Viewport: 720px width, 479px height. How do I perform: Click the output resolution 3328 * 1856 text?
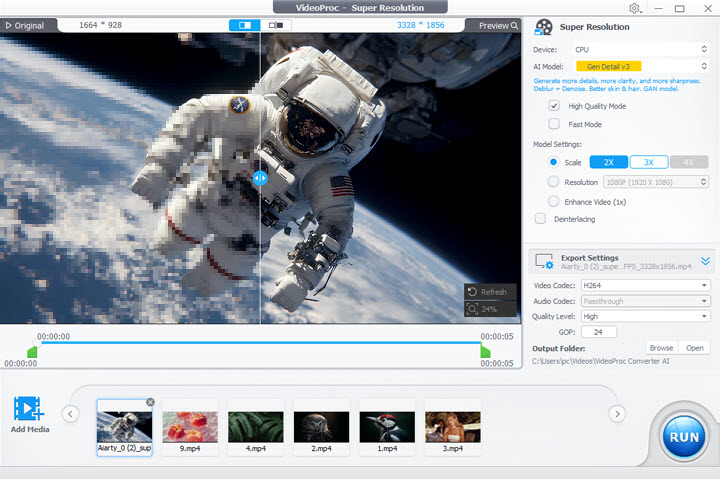421,25
